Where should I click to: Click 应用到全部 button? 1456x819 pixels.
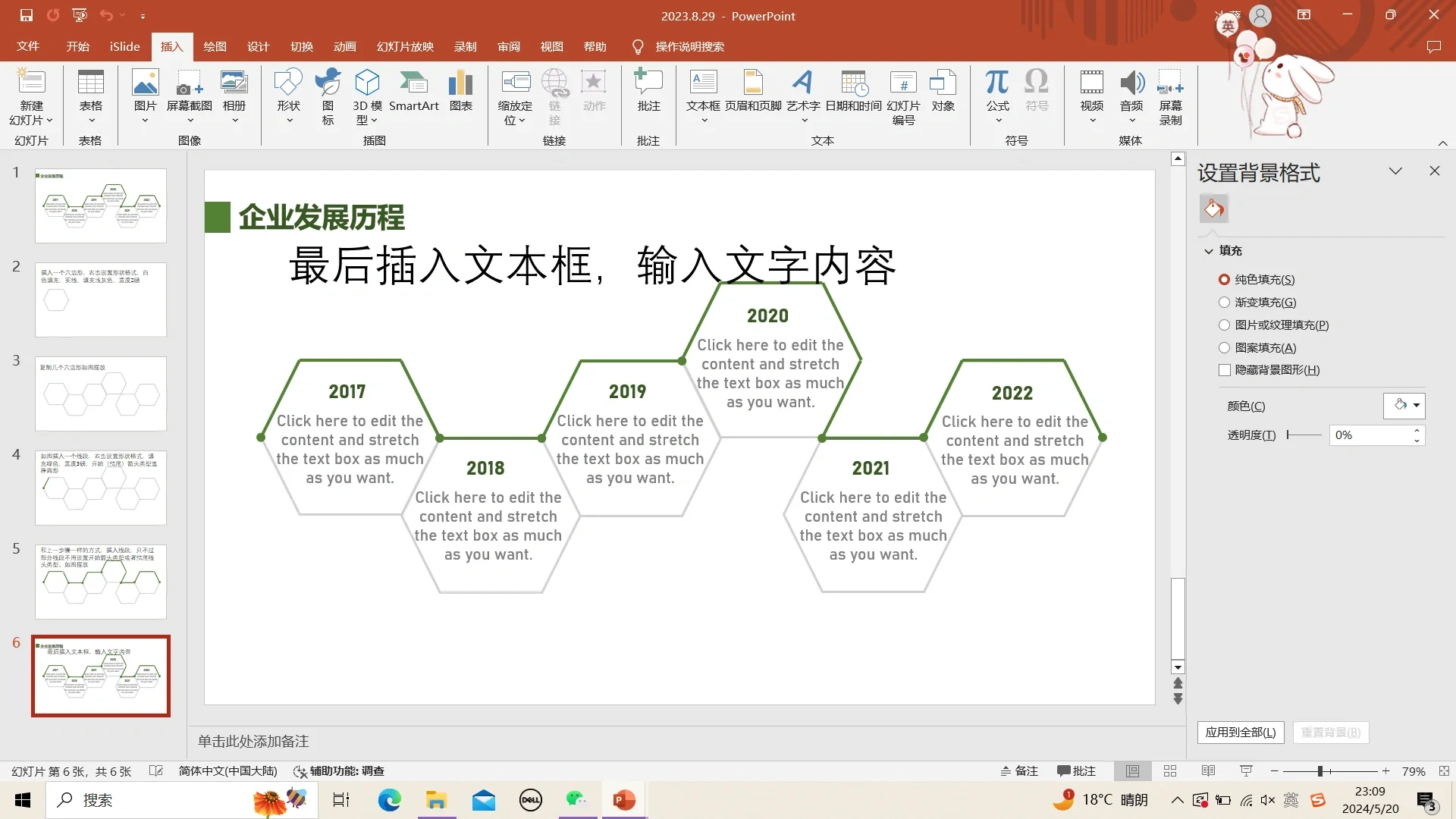pyautogui.click(x=1239, y=733)
